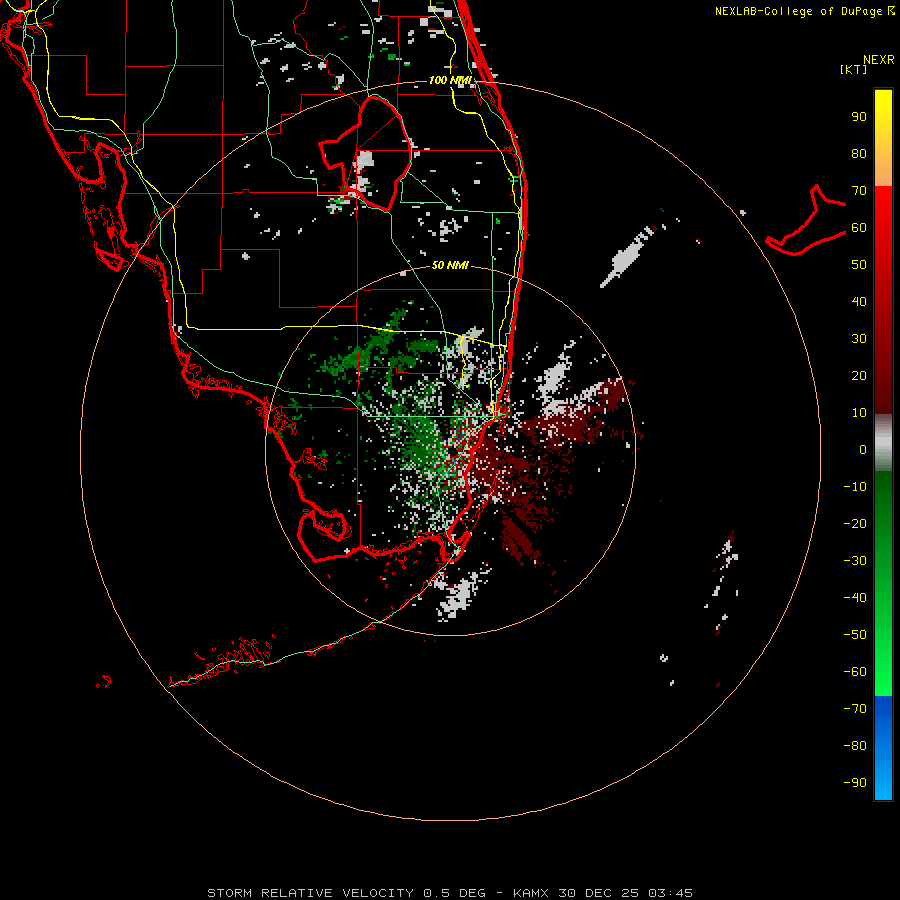The height and width of the screenshot is (900, 900).
Task: Click the Storm Relative Velocity caption at the bottom
Action: (450, 893)
